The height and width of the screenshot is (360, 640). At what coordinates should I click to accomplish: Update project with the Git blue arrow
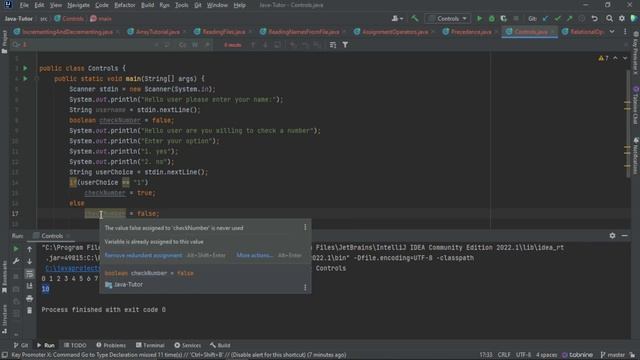point(545,19)
